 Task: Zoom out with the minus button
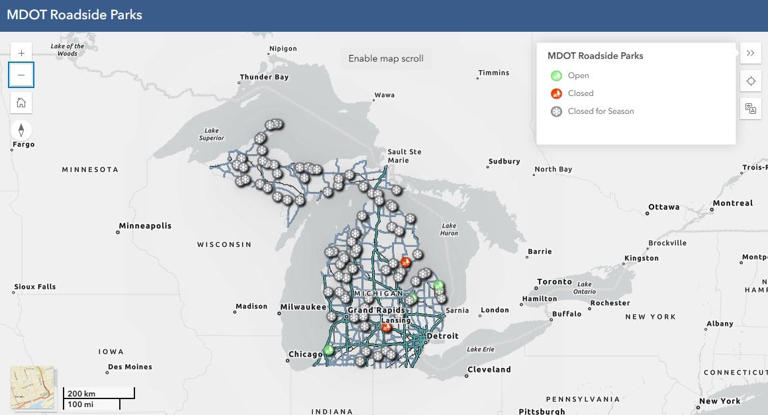pyautogui.click(x=21, y=75)
